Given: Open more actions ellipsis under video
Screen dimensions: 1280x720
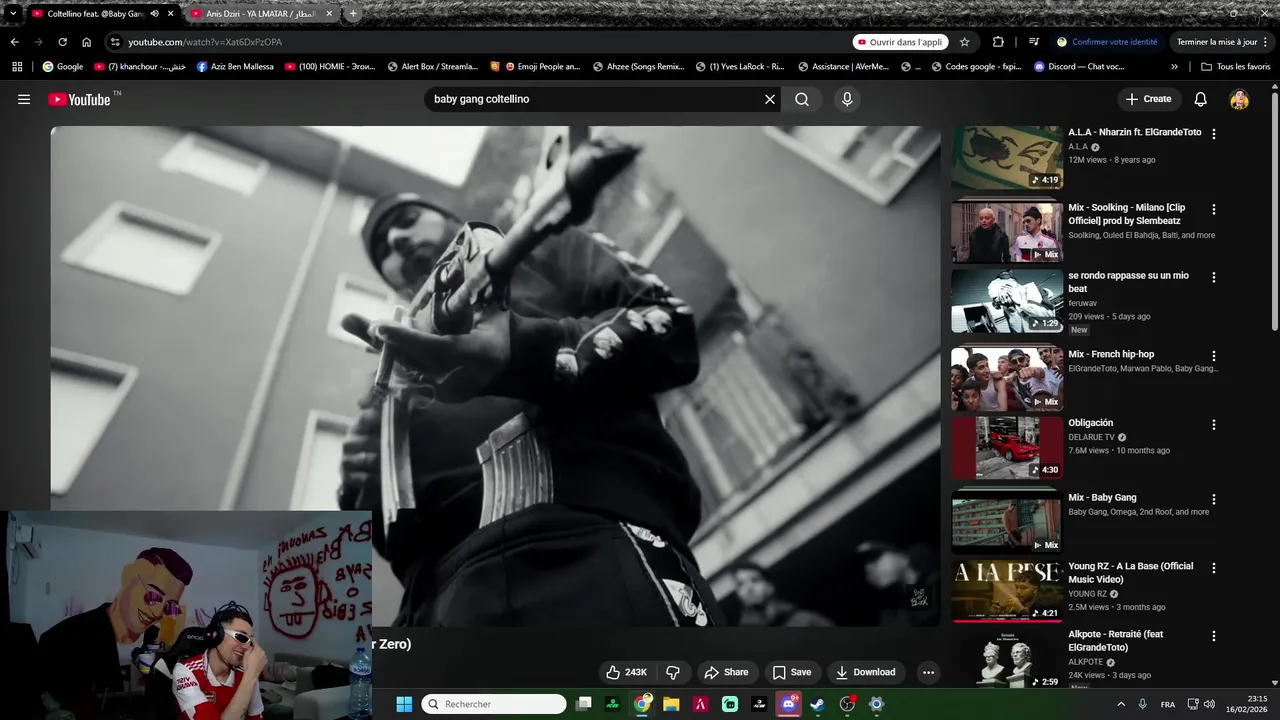Looking at the screenshot, I should click(x=928, y=672).
